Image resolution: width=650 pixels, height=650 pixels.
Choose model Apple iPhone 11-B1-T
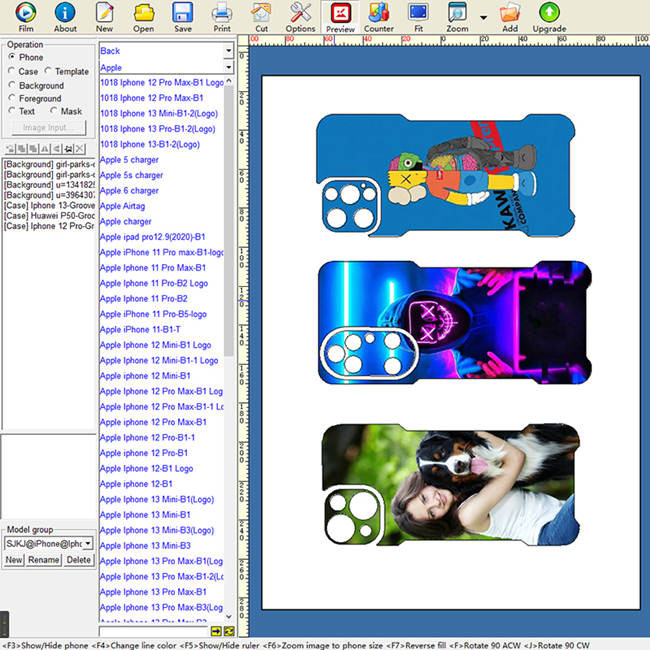[140, 330]
